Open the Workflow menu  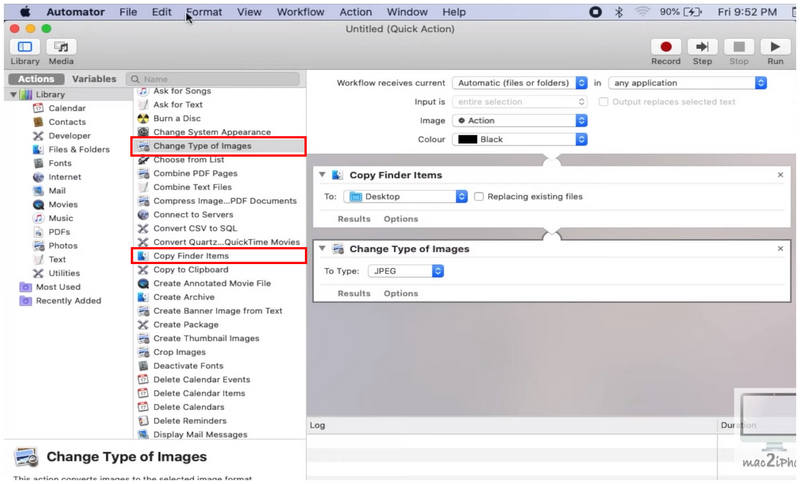tap(301, 12)
